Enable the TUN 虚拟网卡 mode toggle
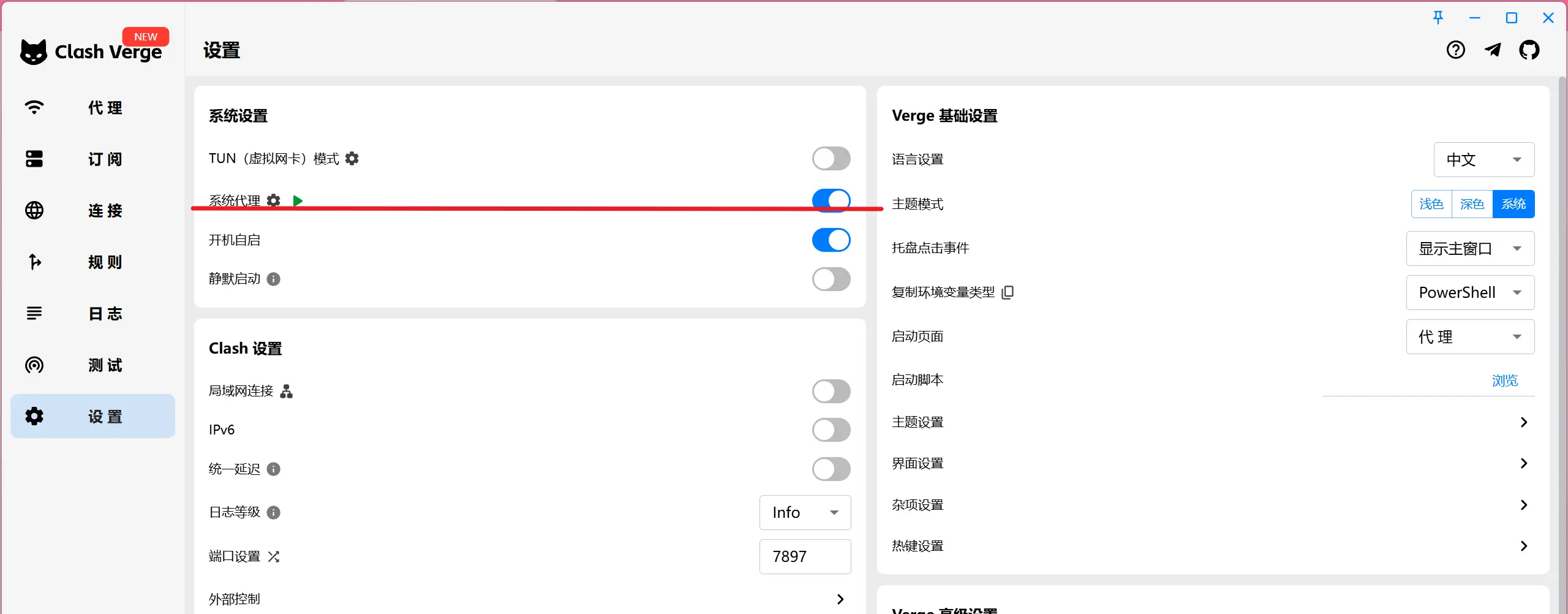Screen dimensions: 1568x614 point(831,159)
